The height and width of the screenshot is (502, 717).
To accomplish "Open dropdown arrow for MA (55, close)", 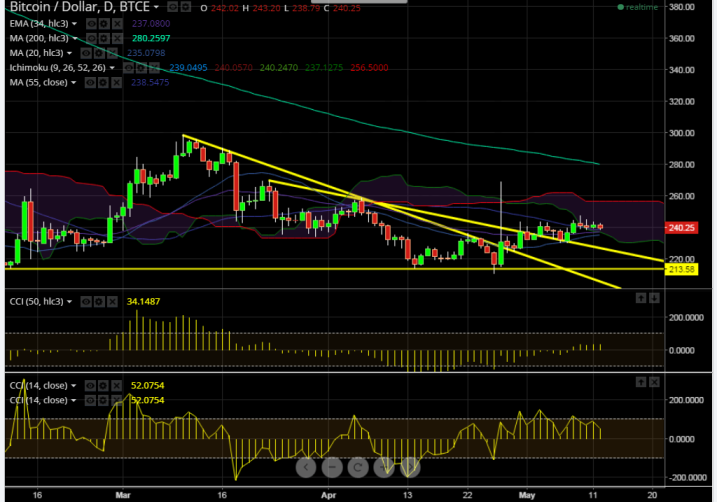I will pyautogui.click(x=74, y=82).
